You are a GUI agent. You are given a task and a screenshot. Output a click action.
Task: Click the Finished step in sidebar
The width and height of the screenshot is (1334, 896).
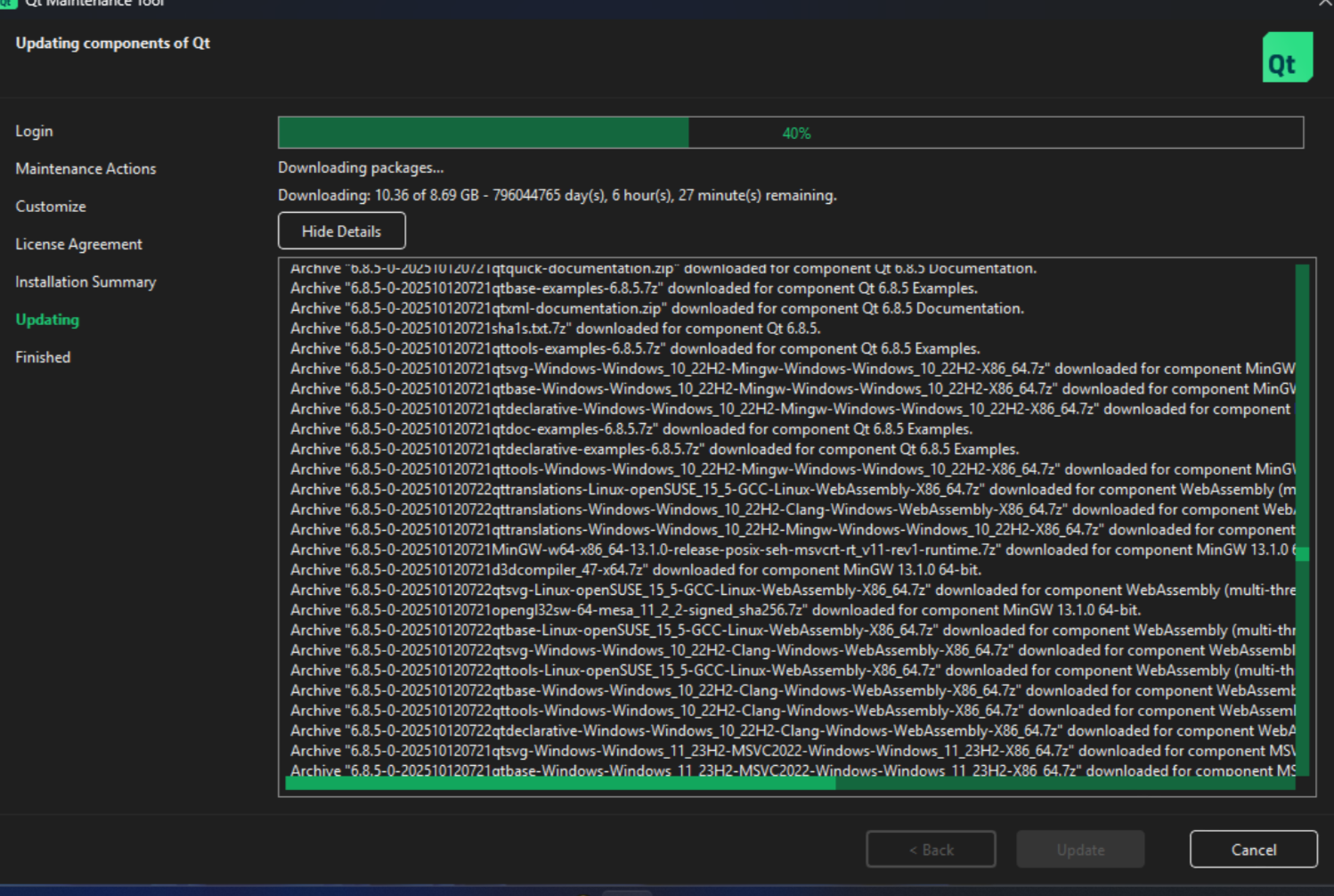click(43, 357)
